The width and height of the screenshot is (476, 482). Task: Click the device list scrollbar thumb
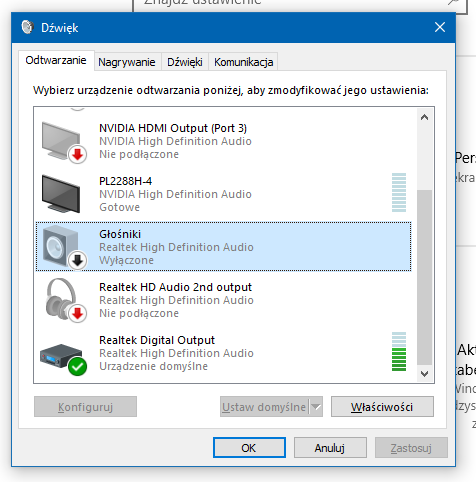[x=424, y=277]
